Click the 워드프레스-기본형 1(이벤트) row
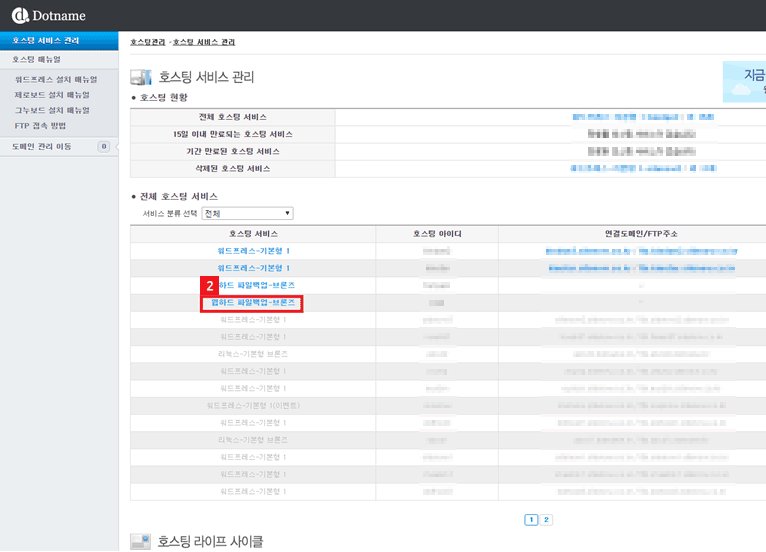 pyautogui.click(x=253, y=405)
